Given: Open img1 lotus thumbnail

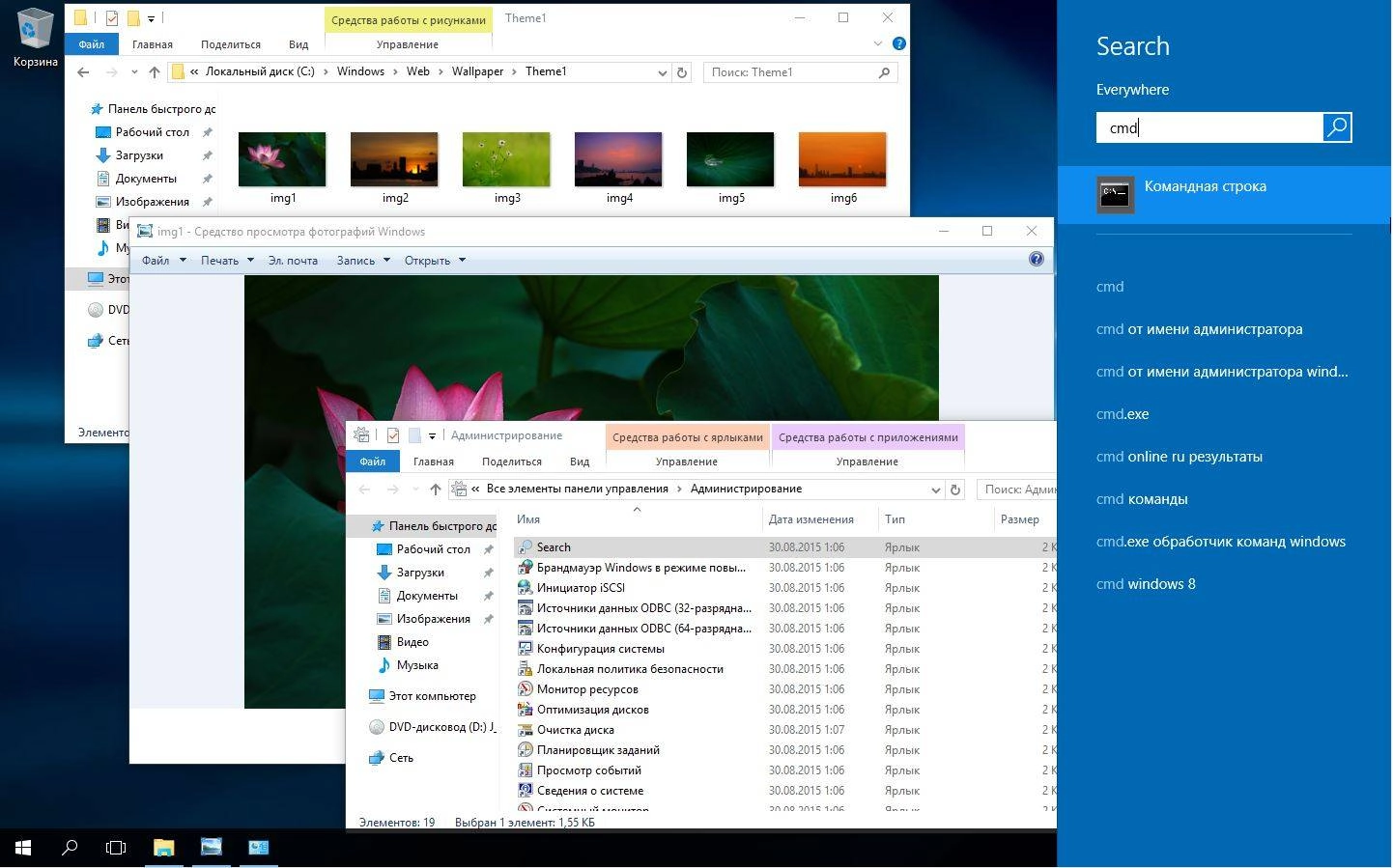Looking at the screenshot, I should pos(282,159).
